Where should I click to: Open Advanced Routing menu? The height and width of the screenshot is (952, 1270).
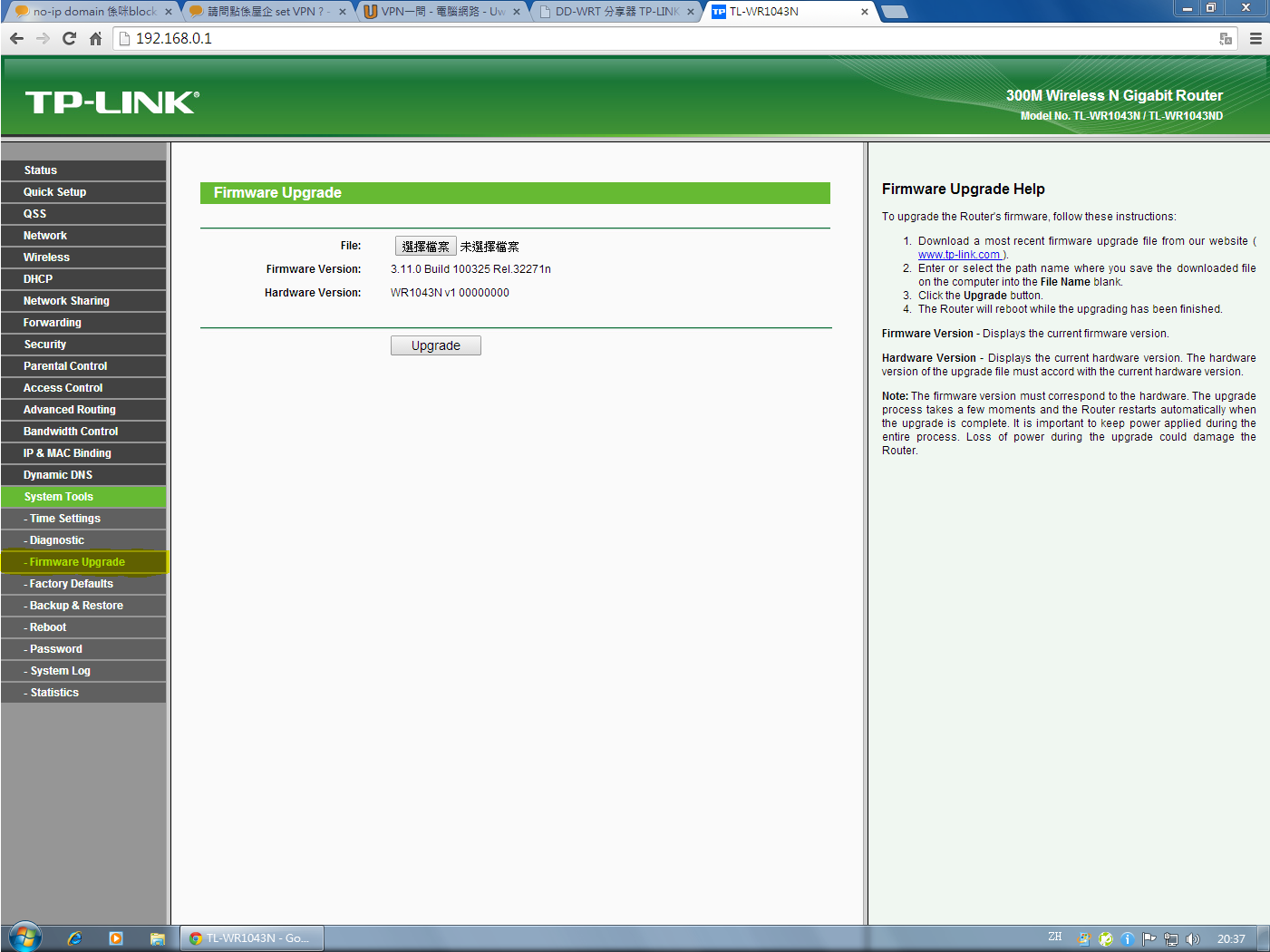click(x=83, y=410)
